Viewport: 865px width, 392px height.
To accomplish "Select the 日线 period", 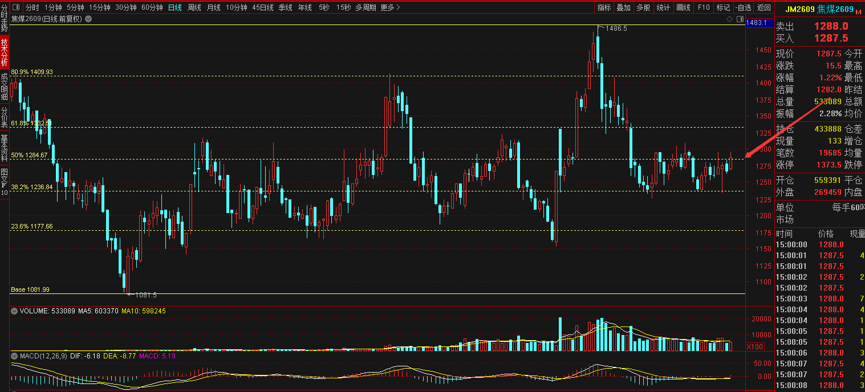I will [175, 8].
